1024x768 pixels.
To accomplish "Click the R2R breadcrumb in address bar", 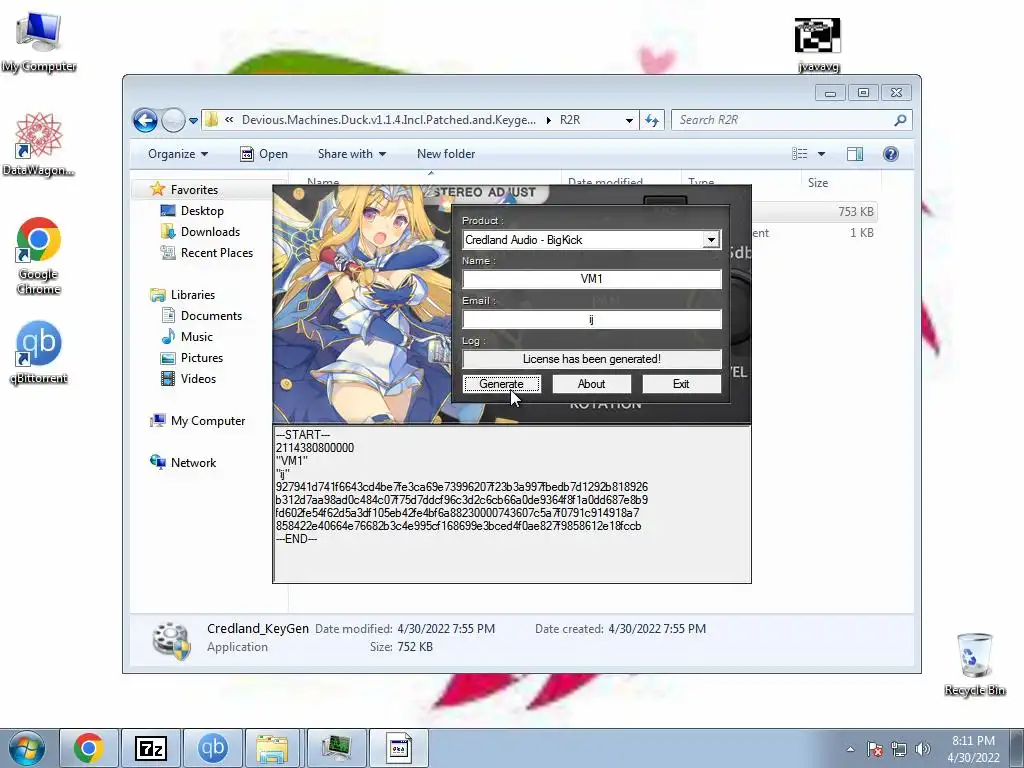I will pos(569,120).
